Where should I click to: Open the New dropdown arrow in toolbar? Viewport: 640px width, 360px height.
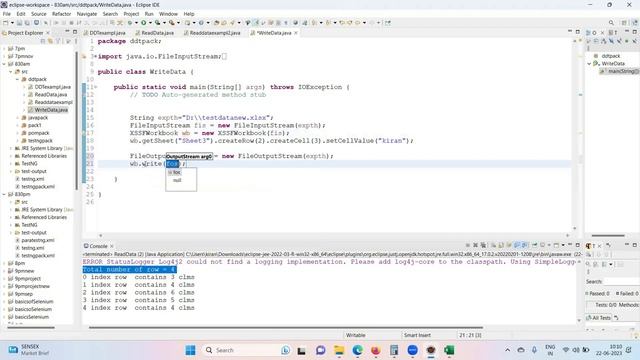coord(12,23)
